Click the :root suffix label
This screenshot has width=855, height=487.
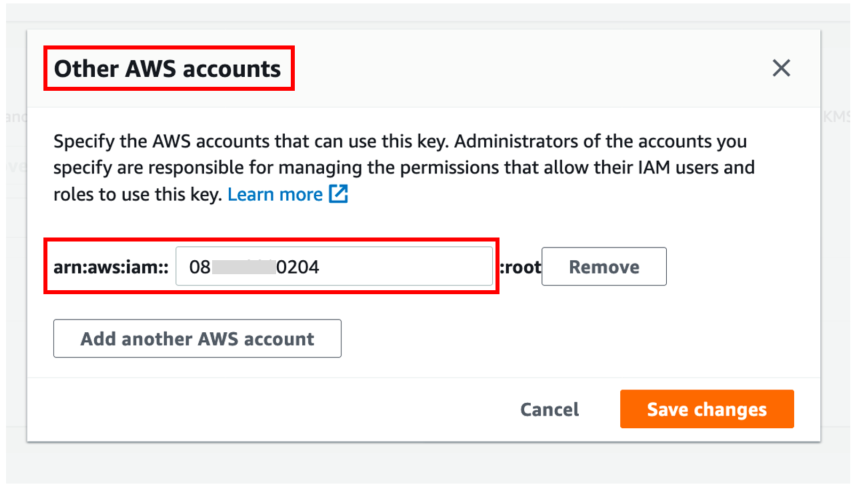520,267
